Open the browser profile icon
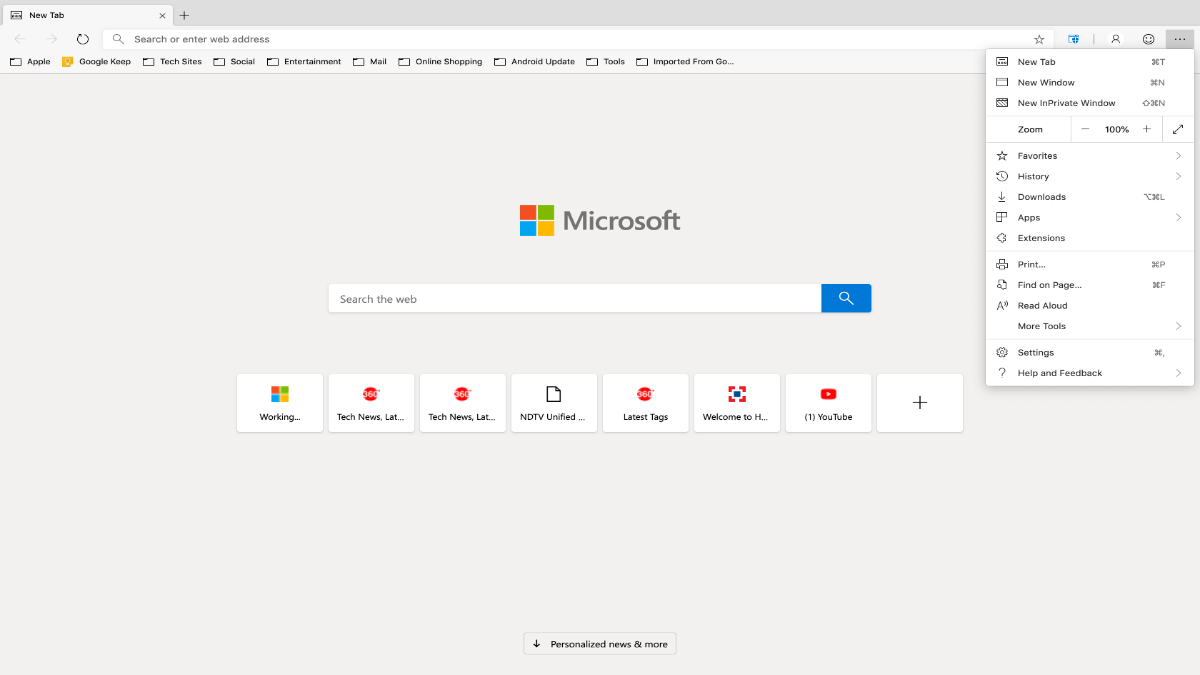This screenshot has width=1200, height=675. 1115,38
